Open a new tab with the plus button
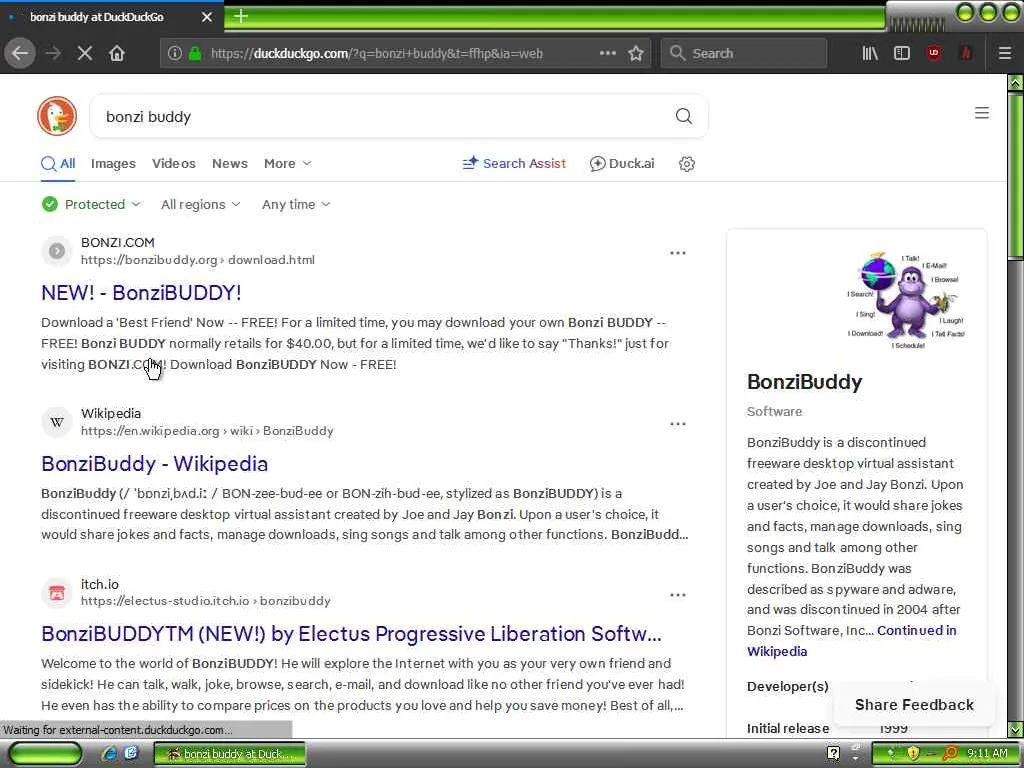The width and height of the screenshot is (1024, 768). click(x=240, y=16)
